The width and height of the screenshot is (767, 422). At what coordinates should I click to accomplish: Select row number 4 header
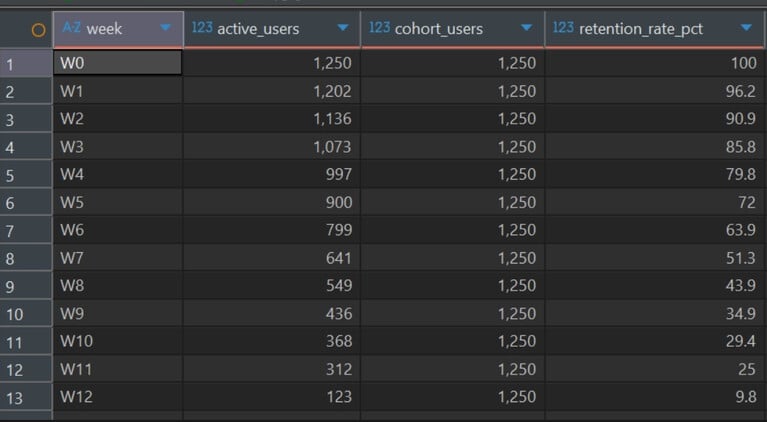[x=26, y=147]
